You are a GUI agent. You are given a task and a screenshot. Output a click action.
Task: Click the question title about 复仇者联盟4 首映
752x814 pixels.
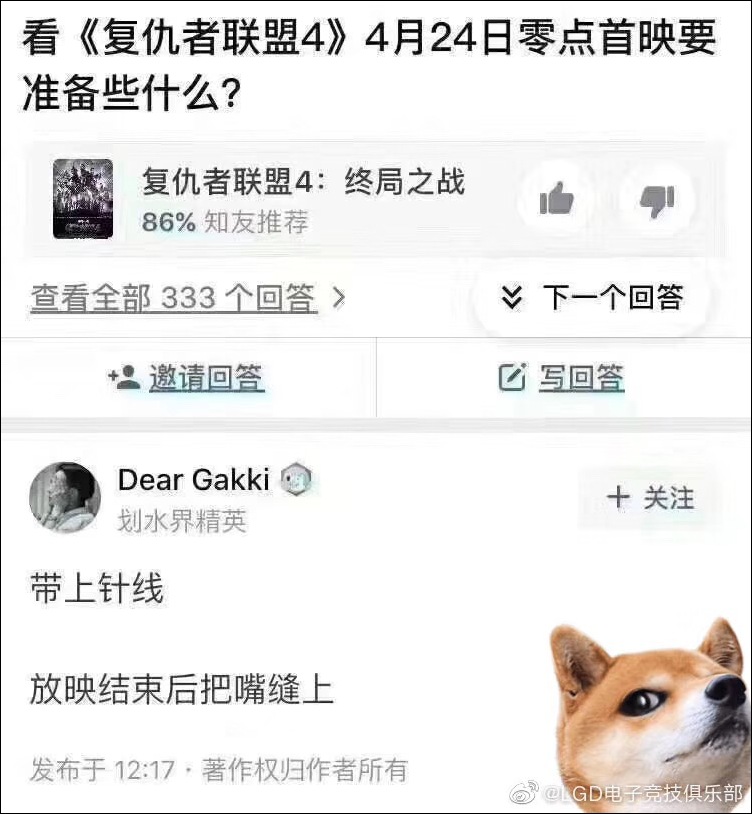(369, 65)
